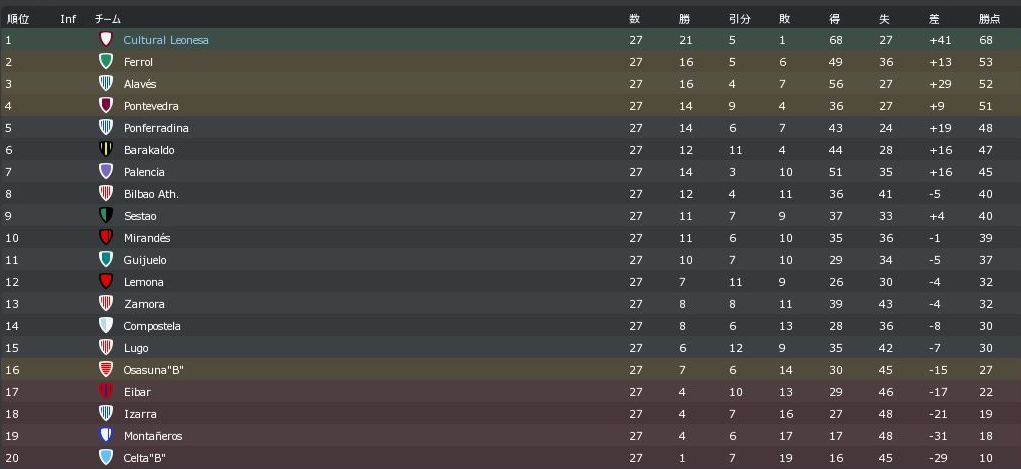Sort by the チーム team column header
The height and width of the screenshot is (469, 1021).
107,19
